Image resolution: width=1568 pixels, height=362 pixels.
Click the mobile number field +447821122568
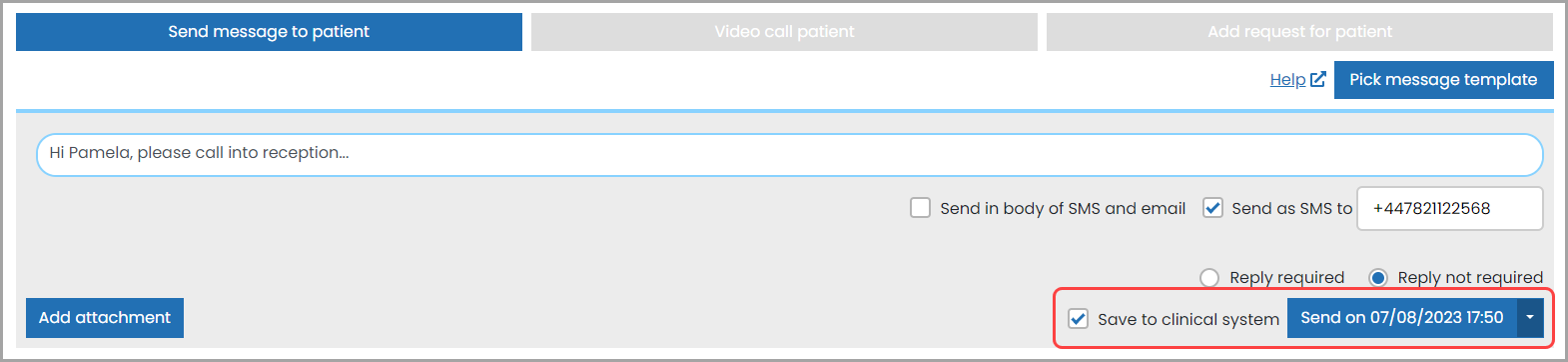[1450, 208]
